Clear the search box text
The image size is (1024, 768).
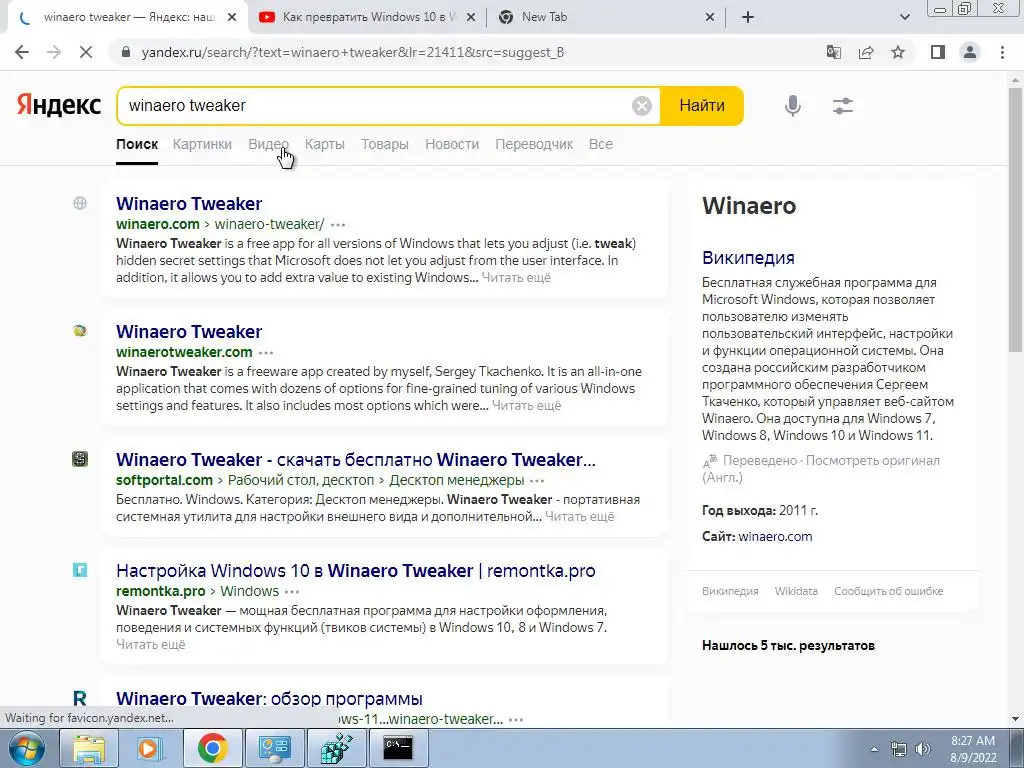pyautogui.click(x=642, y=106)
